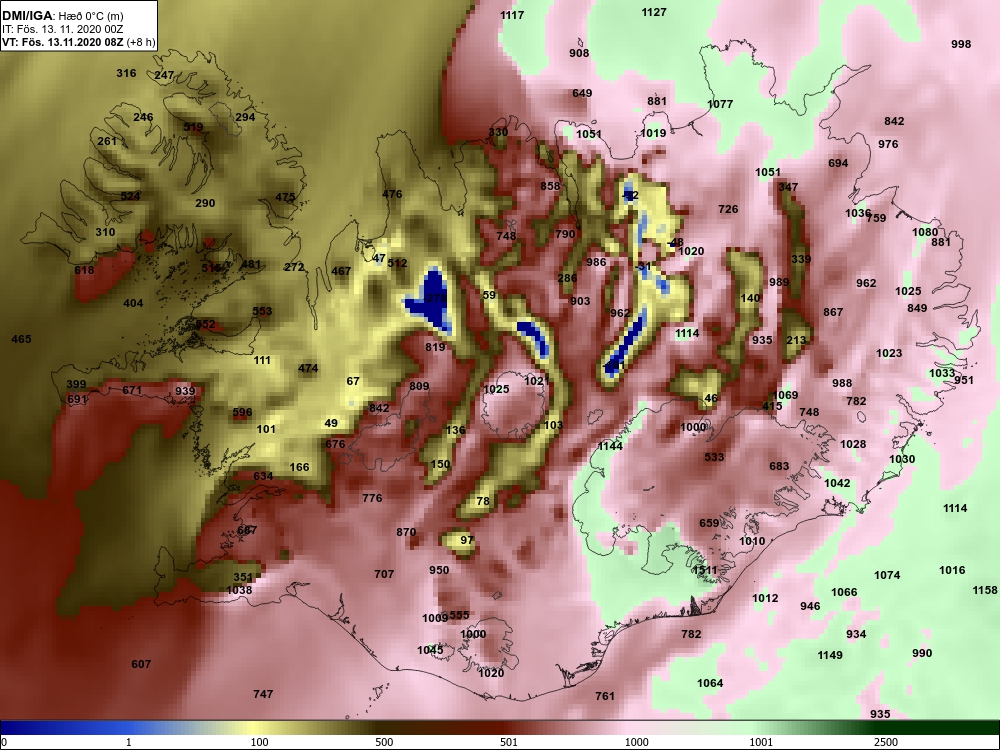This screenshot has height=750, width=1000.
Task: Click the color scale label '100'
Action: click(259, 742)
